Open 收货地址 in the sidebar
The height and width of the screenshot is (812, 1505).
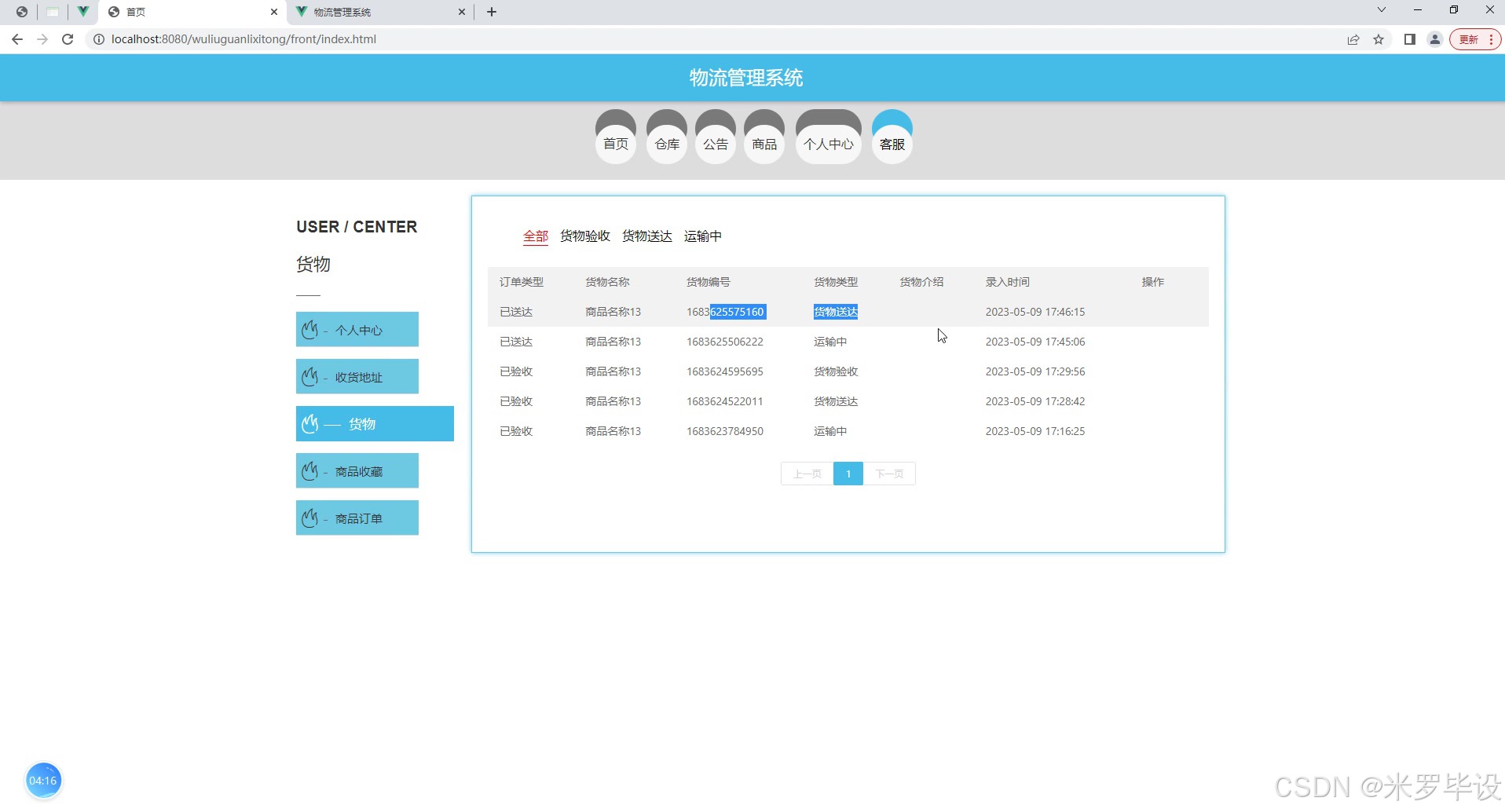(x=357, y=377)
